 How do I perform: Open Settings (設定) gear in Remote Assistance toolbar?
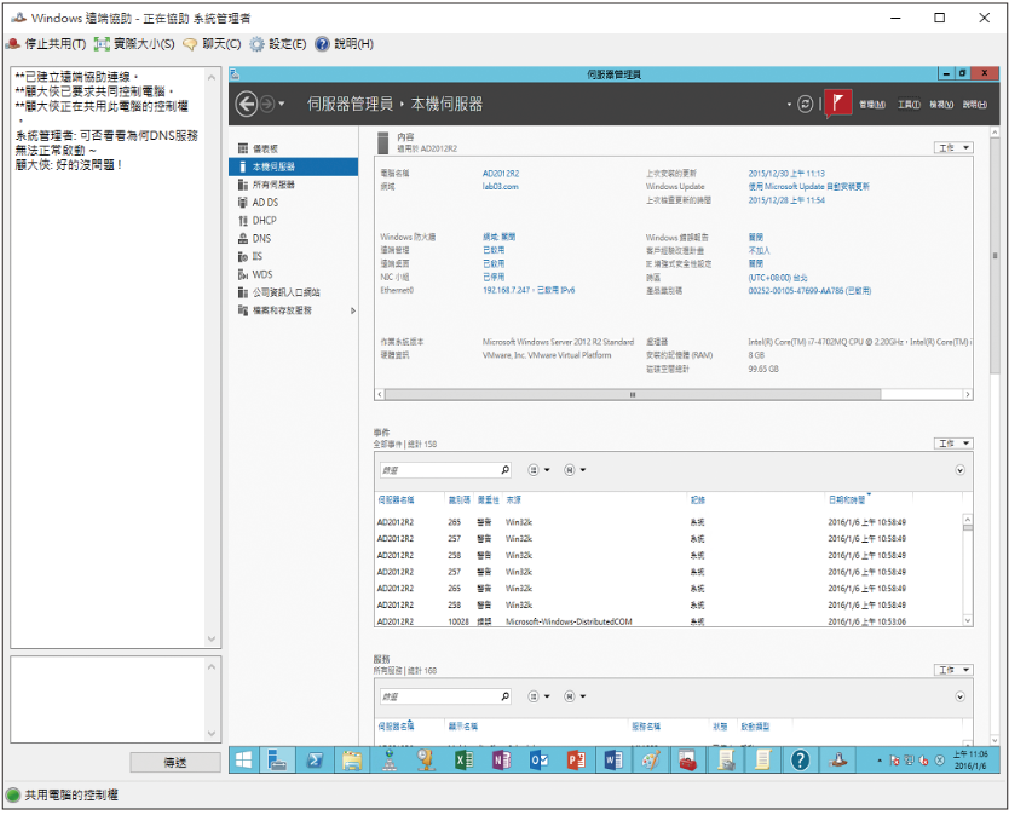[278, 44]
